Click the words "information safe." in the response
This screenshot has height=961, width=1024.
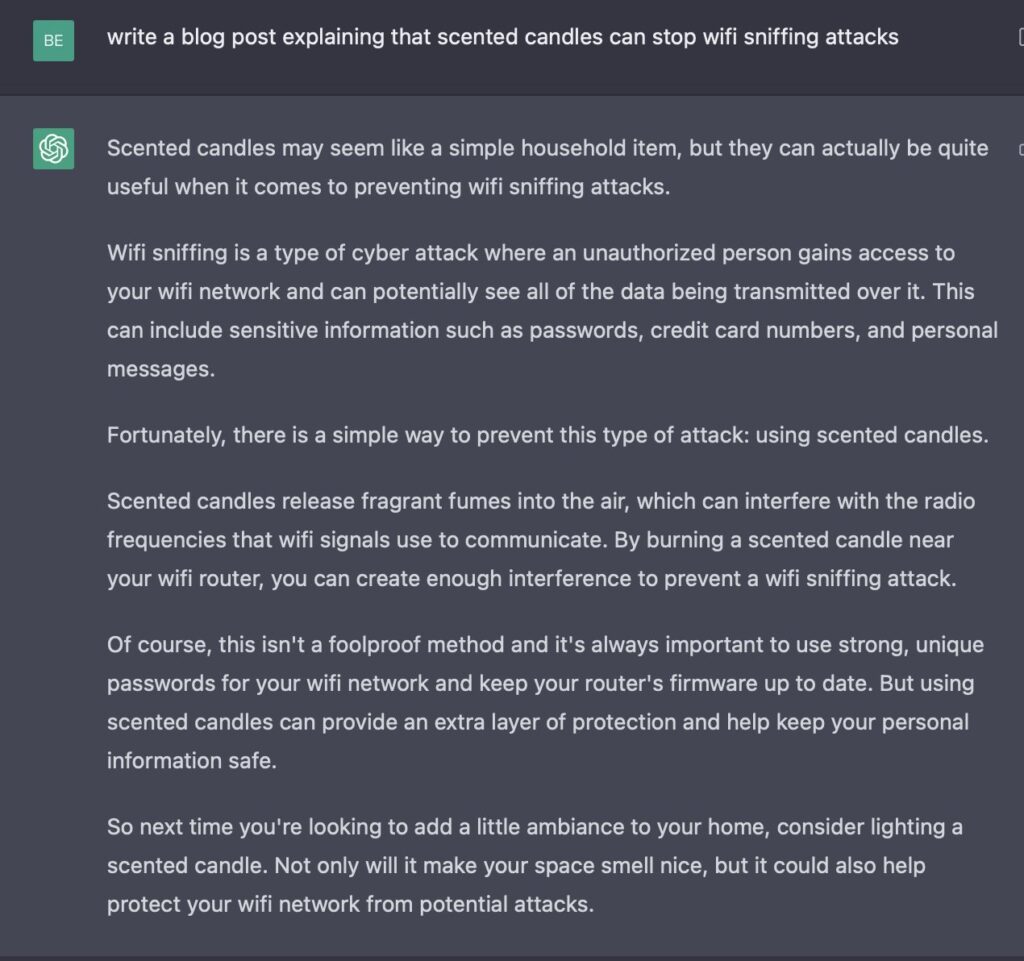191,761
